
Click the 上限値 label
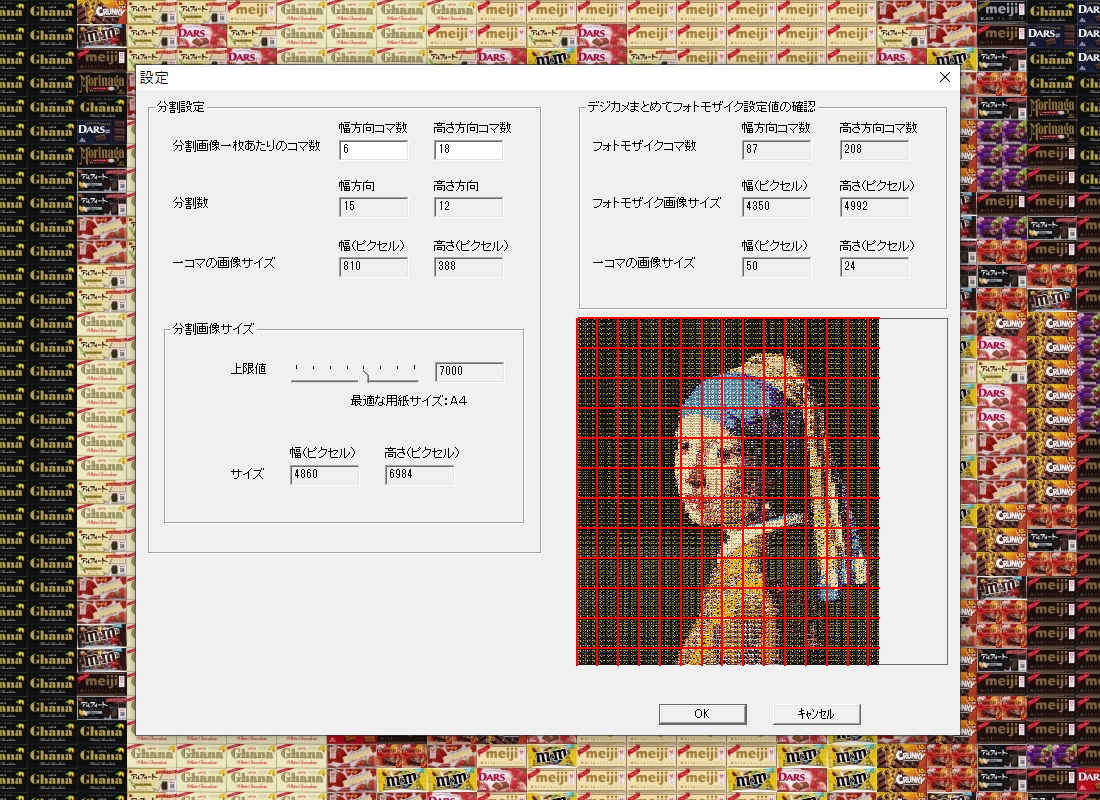(248, 369)
